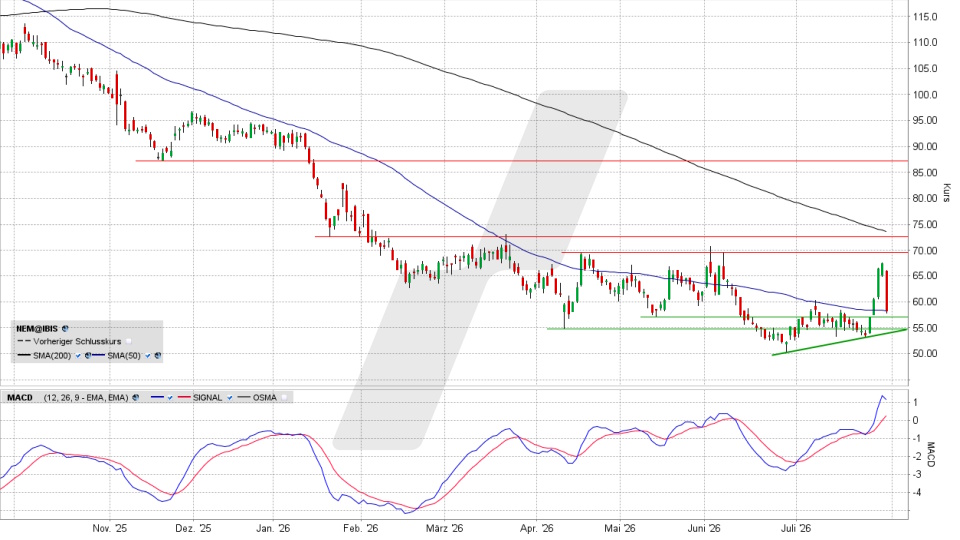The width and height of the screenshot is (960, 540).
Task: Open the SMA(200) settings globe icon
Action: click(88, 355)
